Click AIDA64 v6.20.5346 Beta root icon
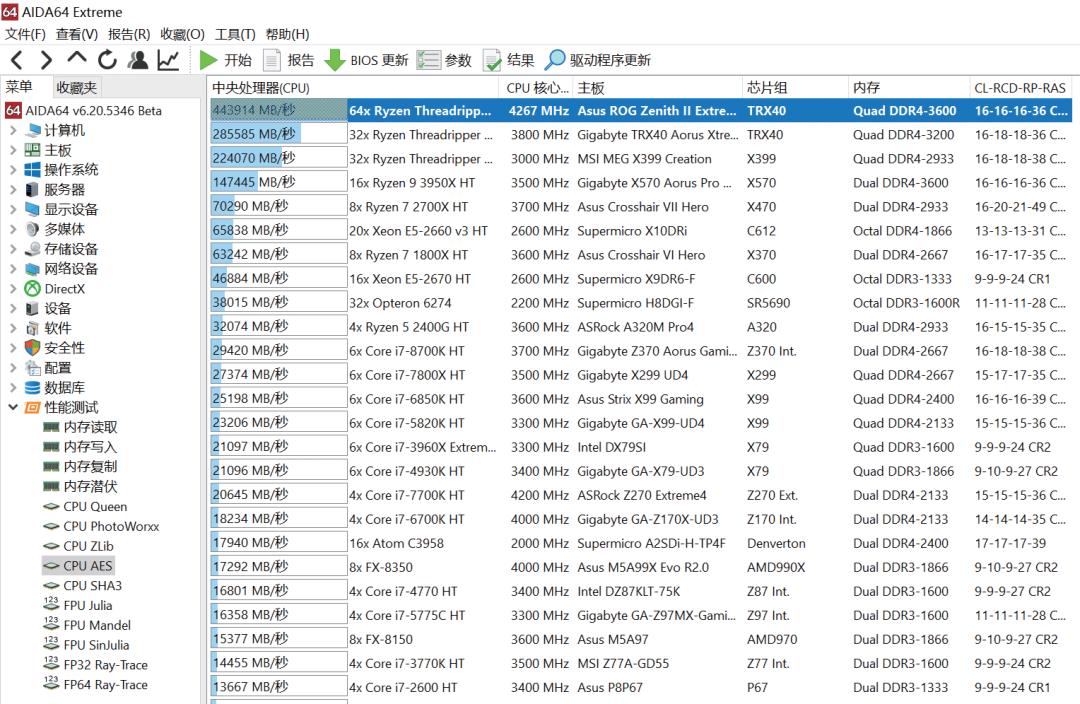The height and width of the screenshot is (704, 1080). (13, 110)
